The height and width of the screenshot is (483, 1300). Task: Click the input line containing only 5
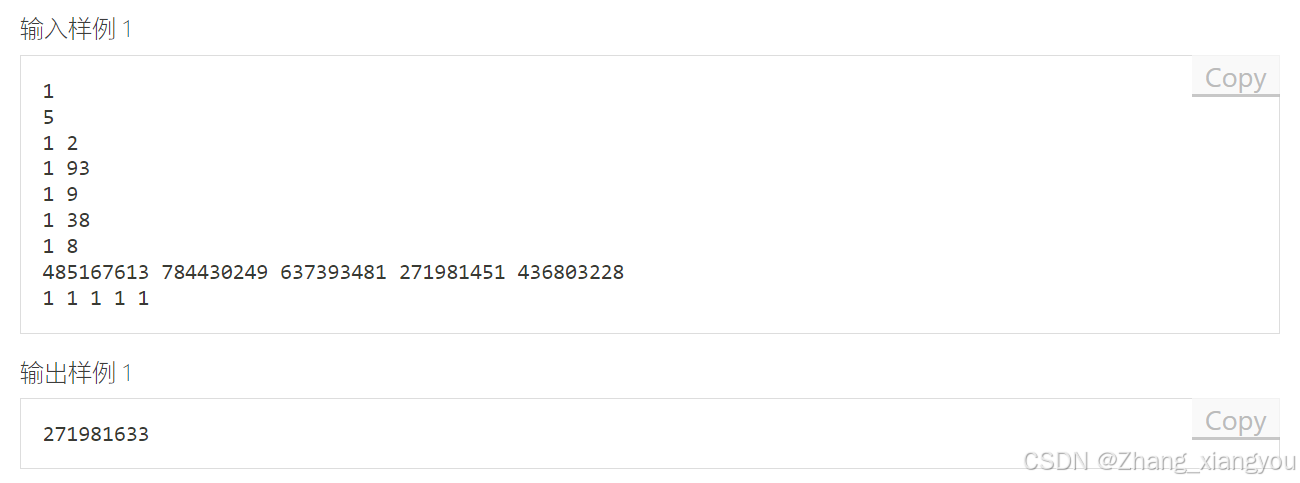tap(49, 117)
